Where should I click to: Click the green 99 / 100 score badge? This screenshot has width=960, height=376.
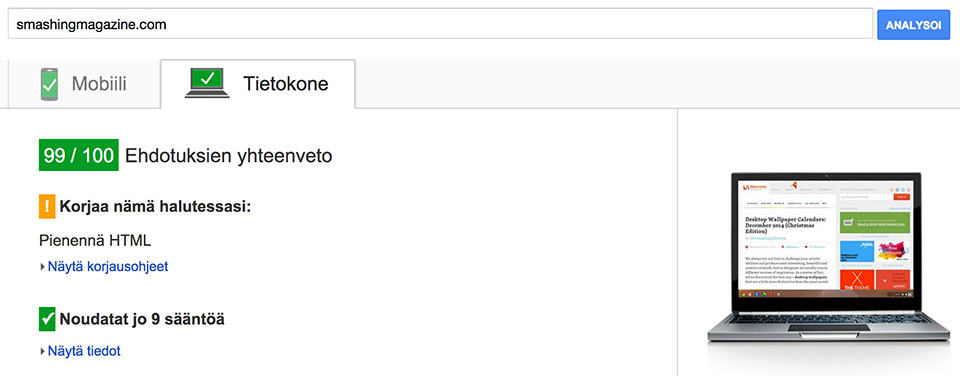coord(78,156)
